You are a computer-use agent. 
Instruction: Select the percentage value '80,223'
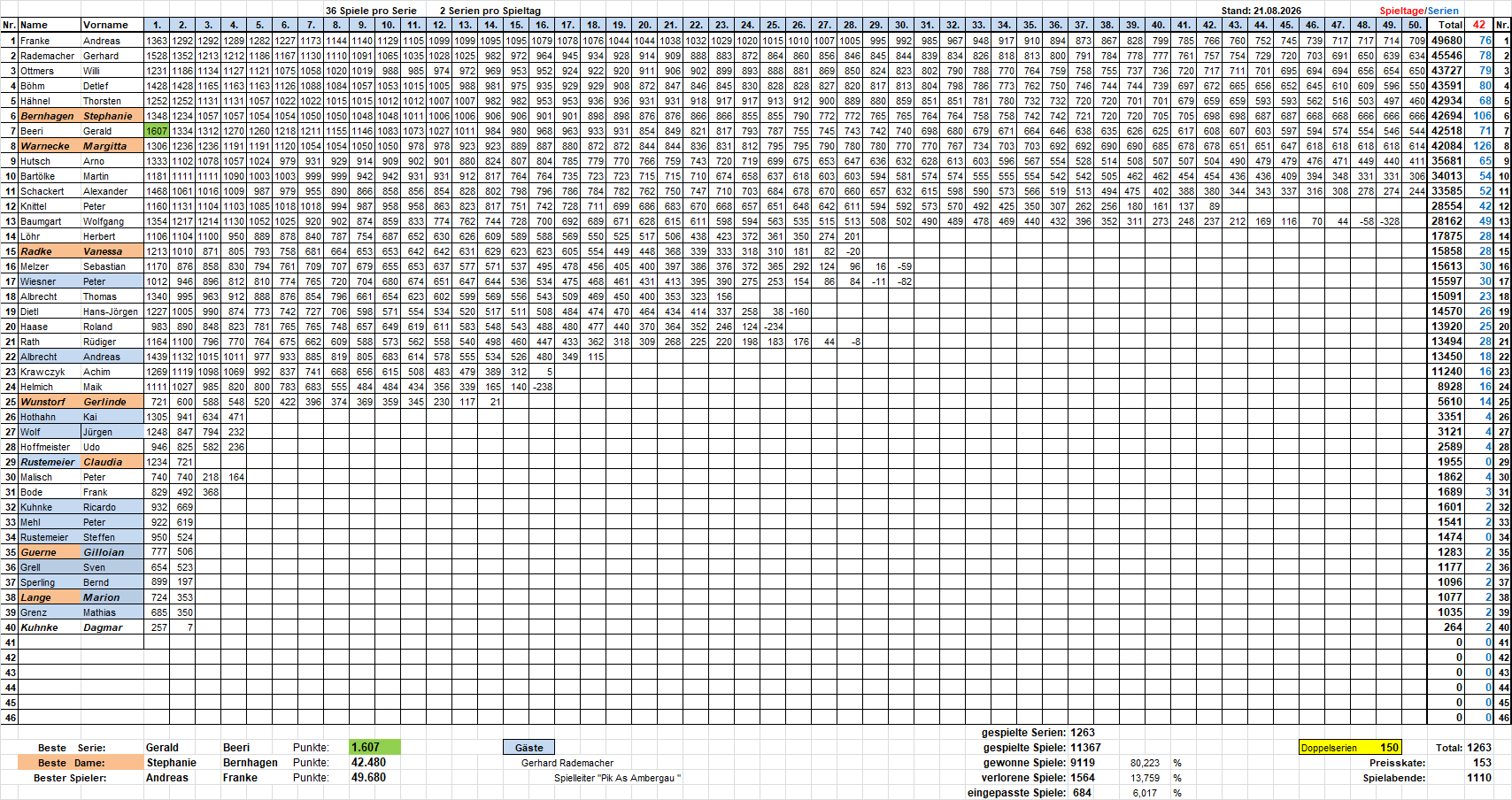[x=1145, y=763]
